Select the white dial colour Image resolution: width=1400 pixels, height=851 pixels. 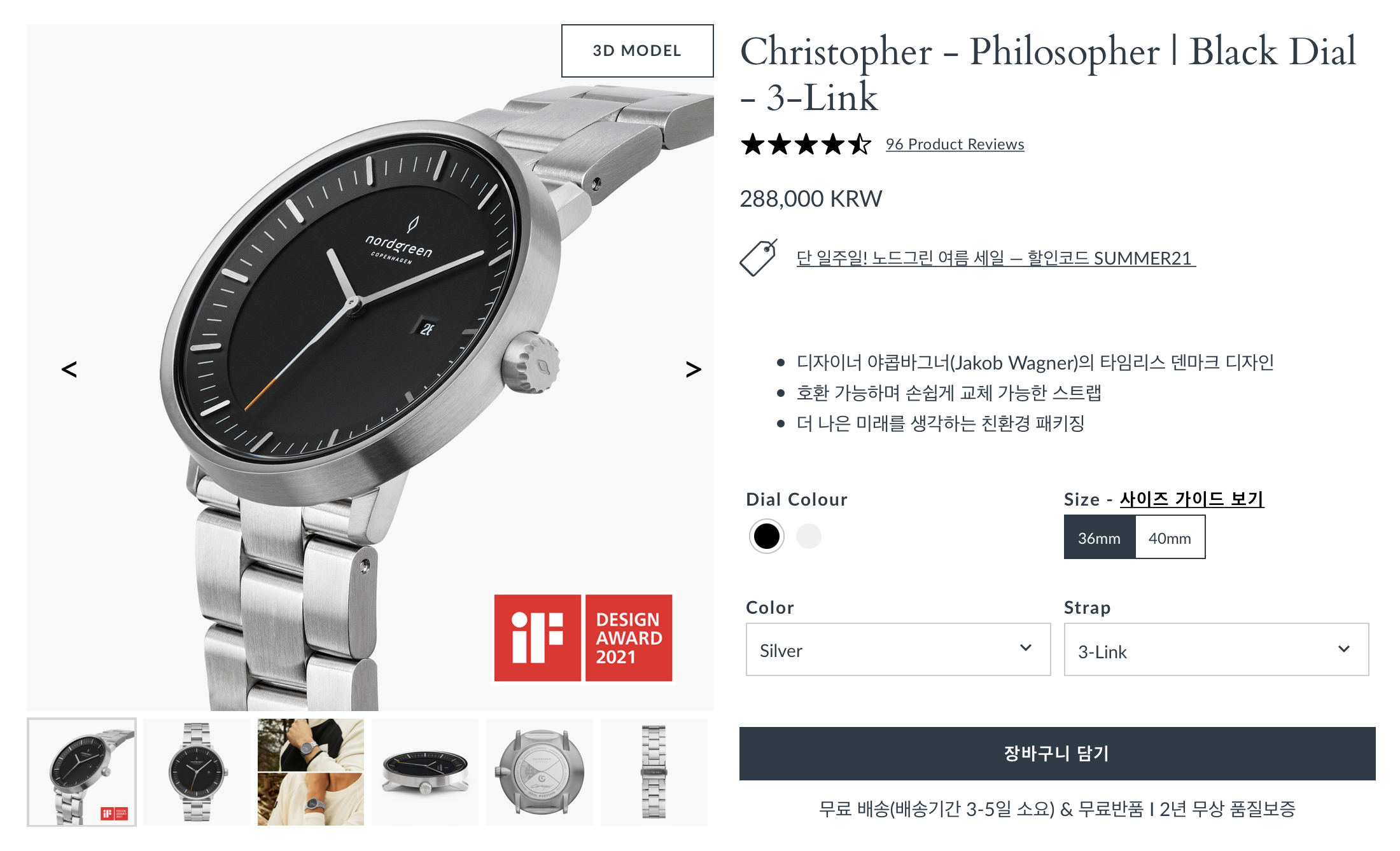point(809,536)
